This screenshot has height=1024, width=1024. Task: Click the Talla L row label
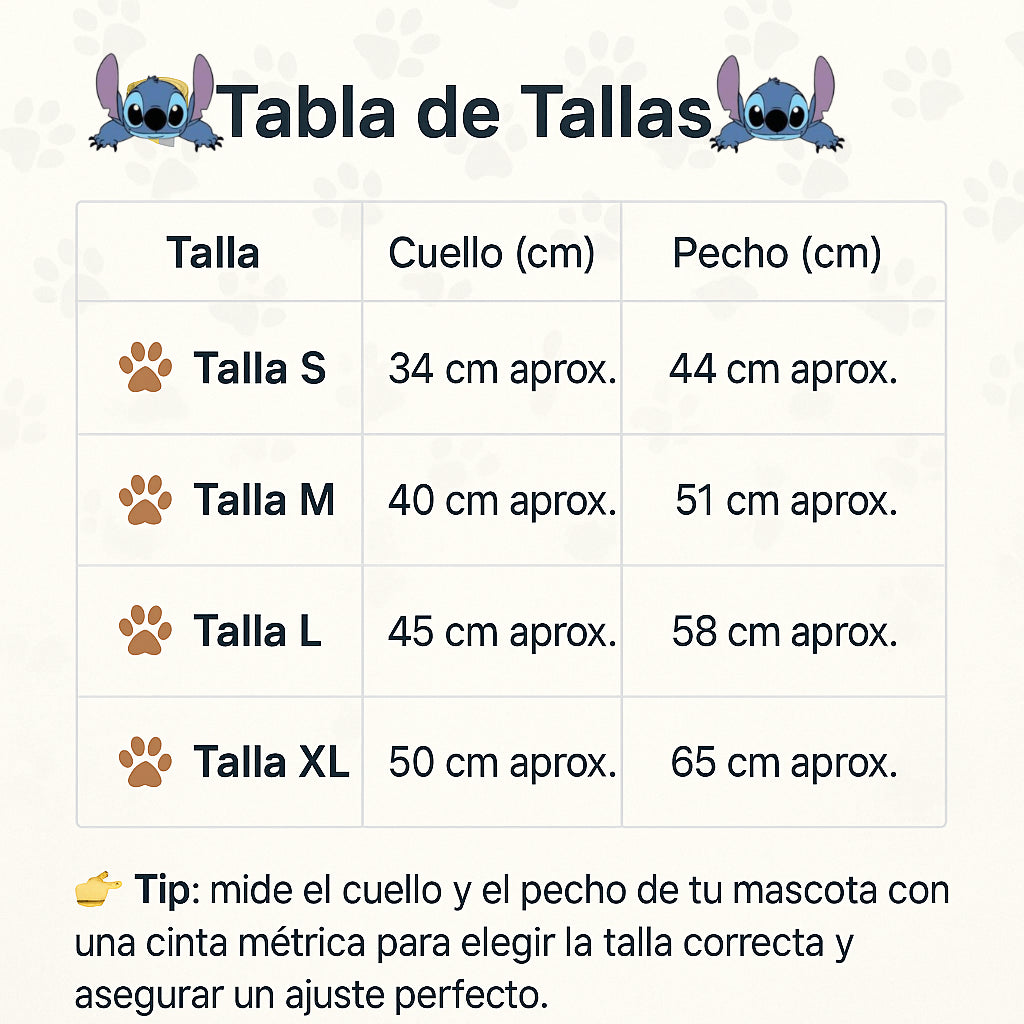click(257, 632)
